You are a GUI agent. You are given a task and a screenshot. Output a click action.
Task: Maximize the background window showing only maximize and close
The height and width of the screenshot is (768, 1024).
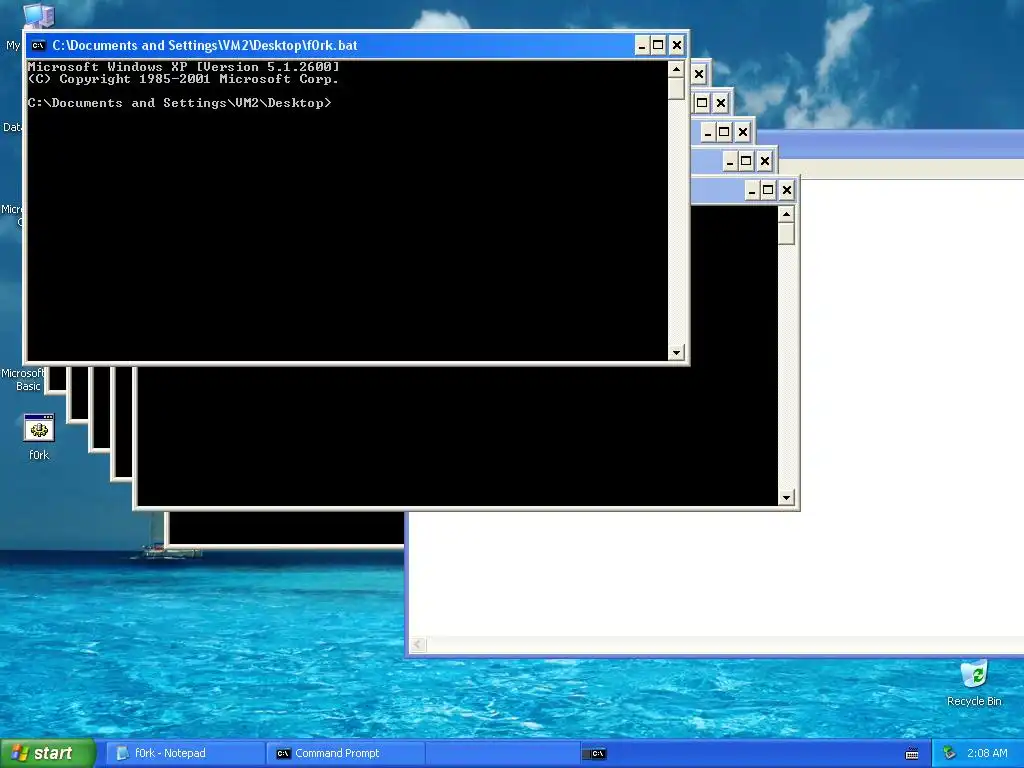click(702, 103)
